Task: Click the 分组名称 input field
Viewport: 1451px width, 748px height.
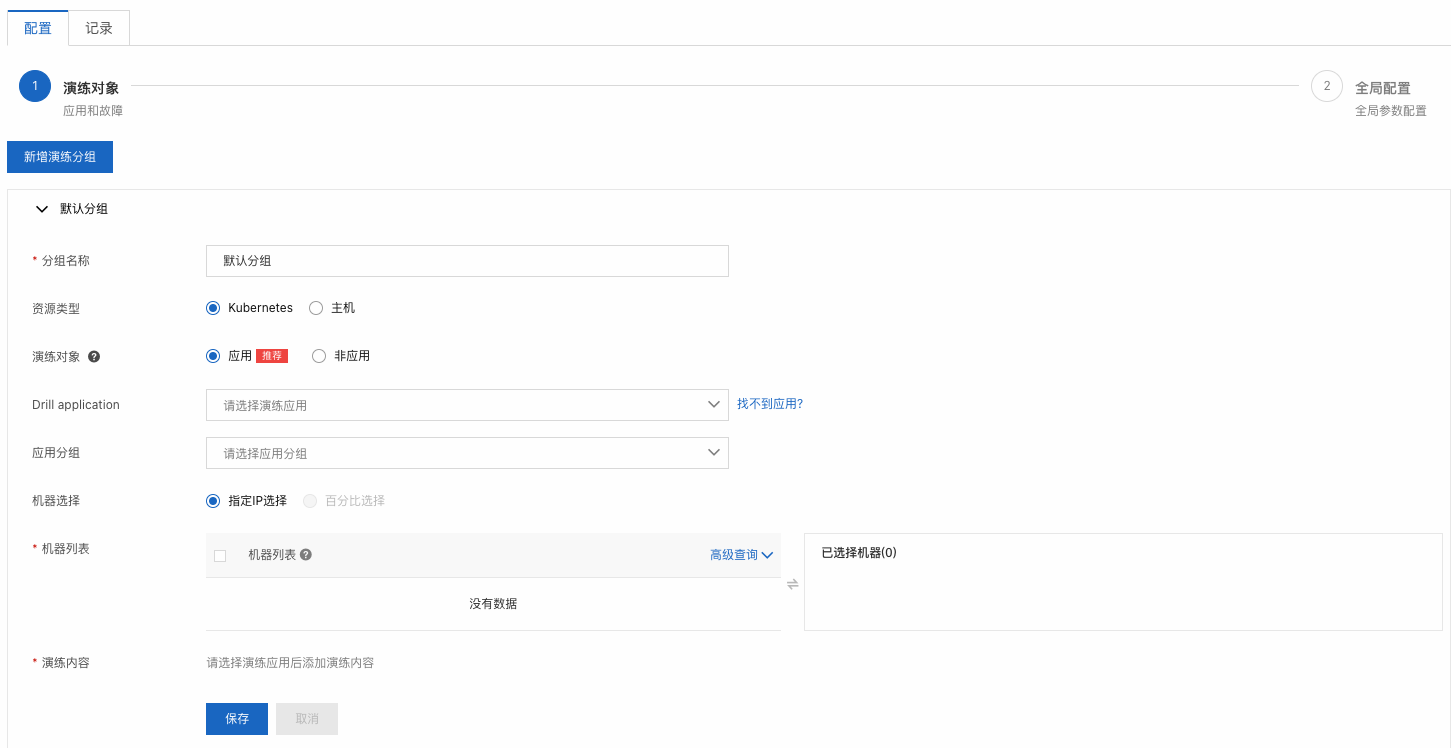Action: 466,261
